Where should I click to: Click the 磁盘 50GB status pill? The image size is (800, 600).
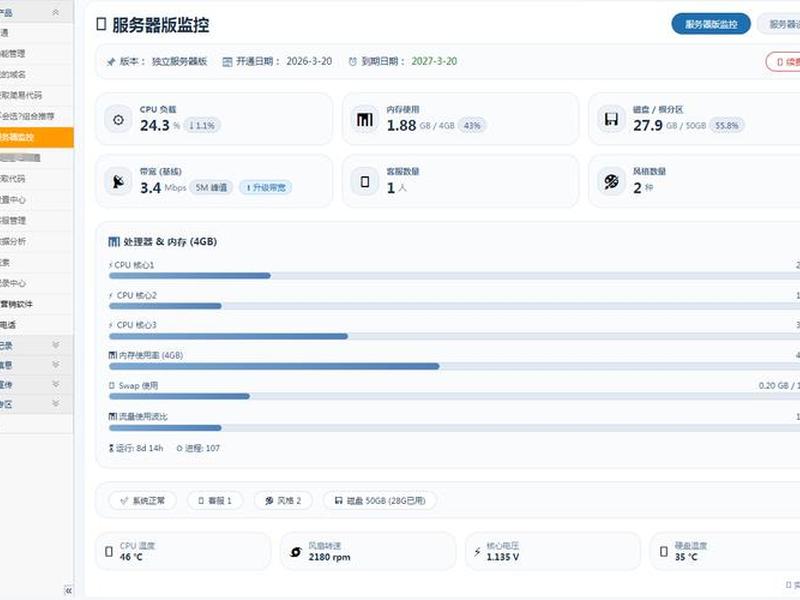[380, 501]
